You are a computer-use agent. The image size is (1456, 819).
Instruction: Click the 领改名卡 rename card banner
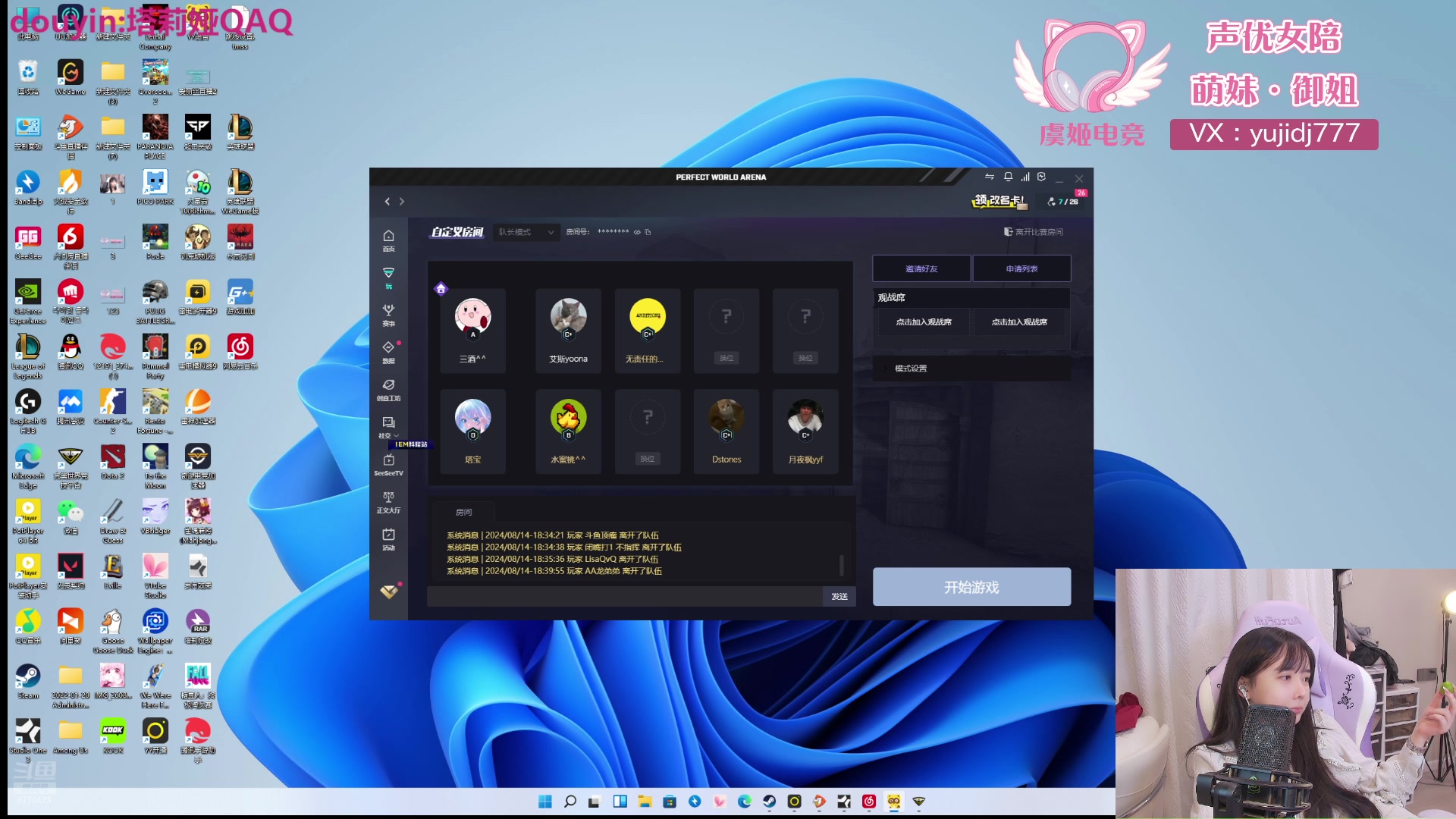pos(999,201)
